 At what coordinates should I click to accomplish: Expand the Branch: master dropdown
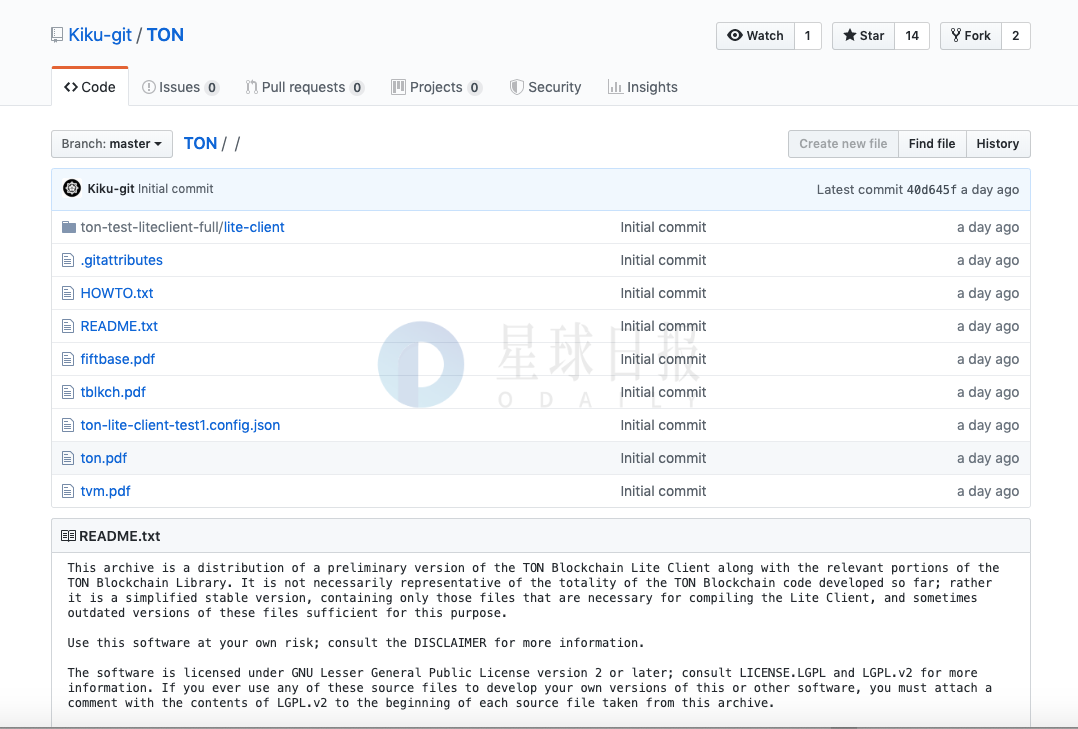111,144
